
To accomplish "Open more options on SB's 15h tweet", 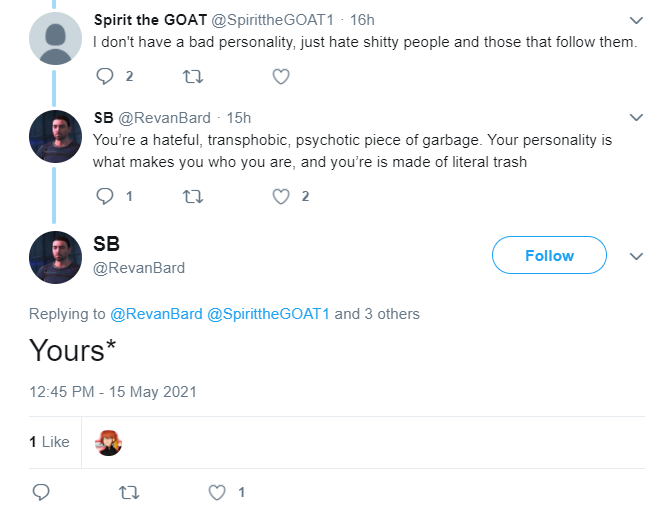I will pyautogui.click(x=636, y=117).
